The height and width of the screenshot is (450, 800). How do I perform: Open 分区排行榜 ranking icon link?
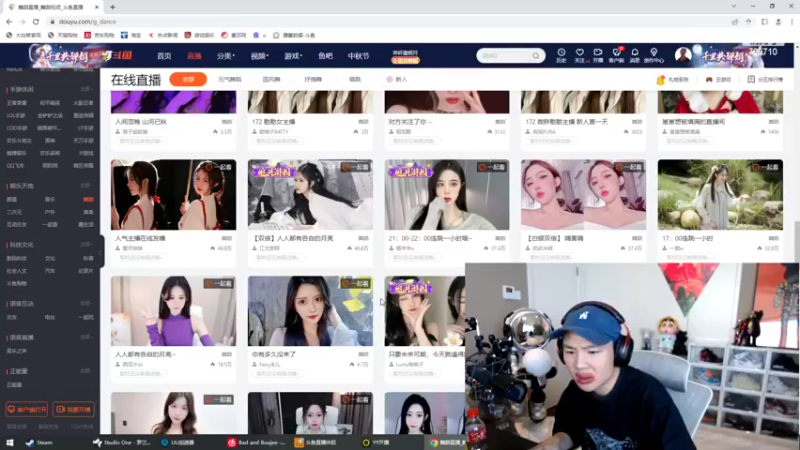pyautogui.click(x=765, y=80)
